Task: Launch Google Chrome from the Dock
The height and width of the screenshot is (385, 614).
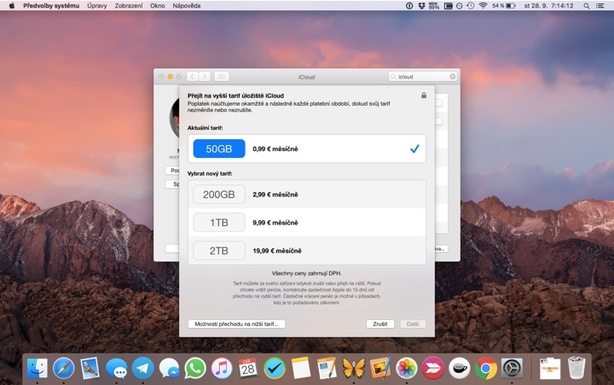Action: click(x=486, y=368)
